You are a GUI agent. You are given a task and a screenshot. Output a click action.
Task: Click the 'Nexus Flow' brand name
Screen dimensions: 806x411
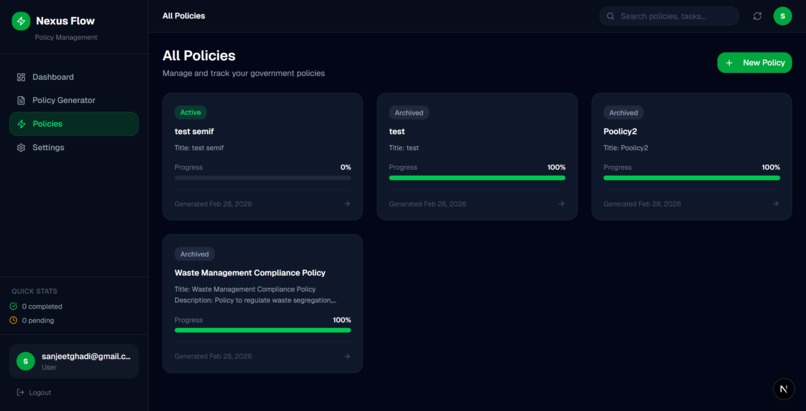click(65, 21)
